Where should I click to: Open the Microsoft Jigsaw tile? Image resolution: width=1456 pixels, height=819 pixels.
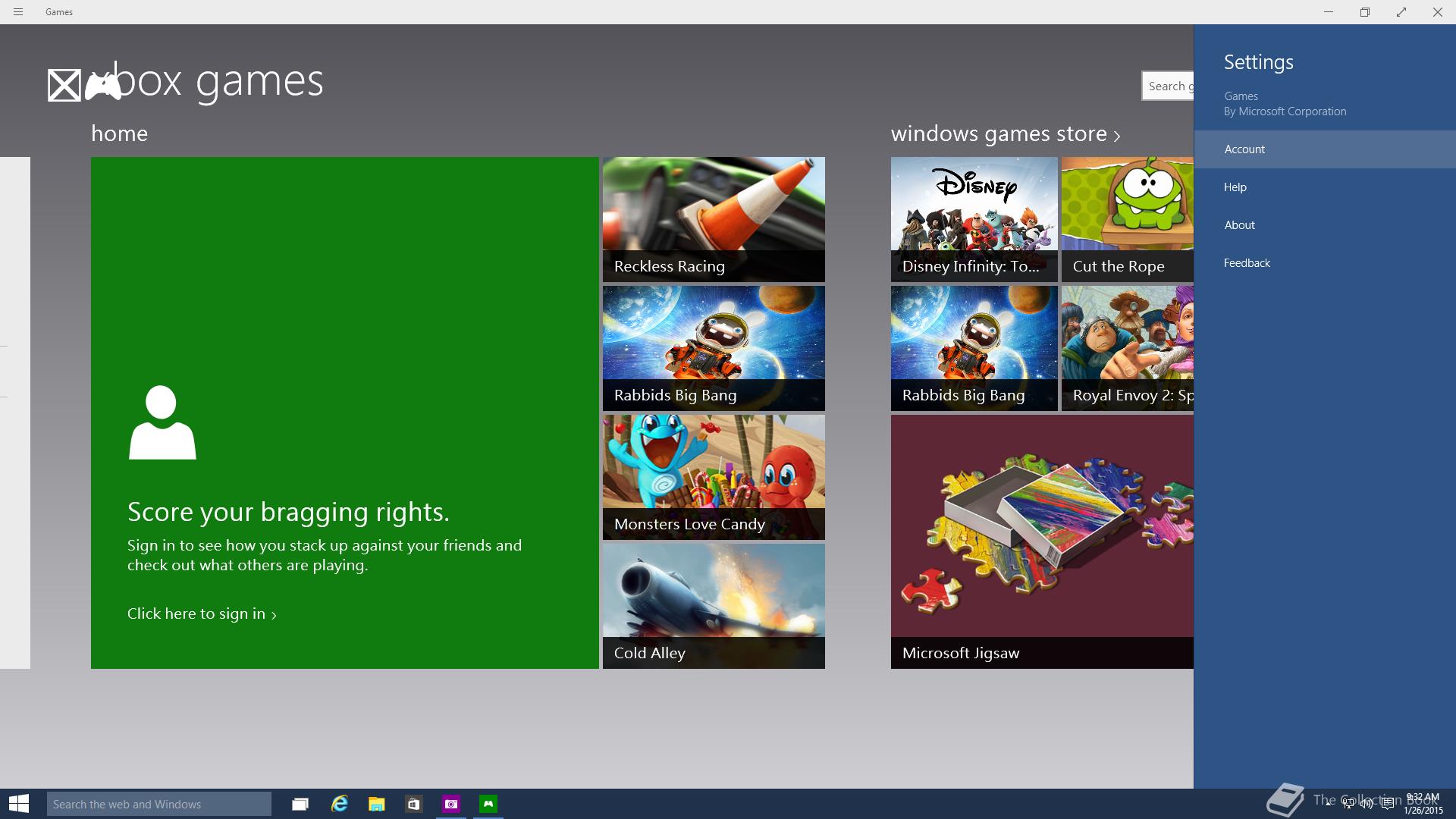coord(1042,541)
